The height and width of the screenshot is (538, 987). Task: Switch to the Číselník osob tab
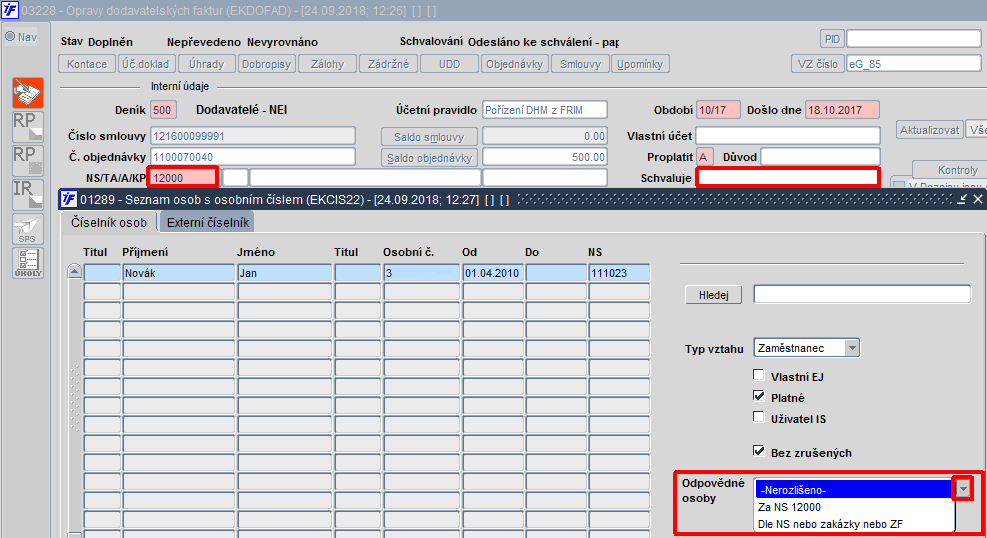click(x=109, y=222)
